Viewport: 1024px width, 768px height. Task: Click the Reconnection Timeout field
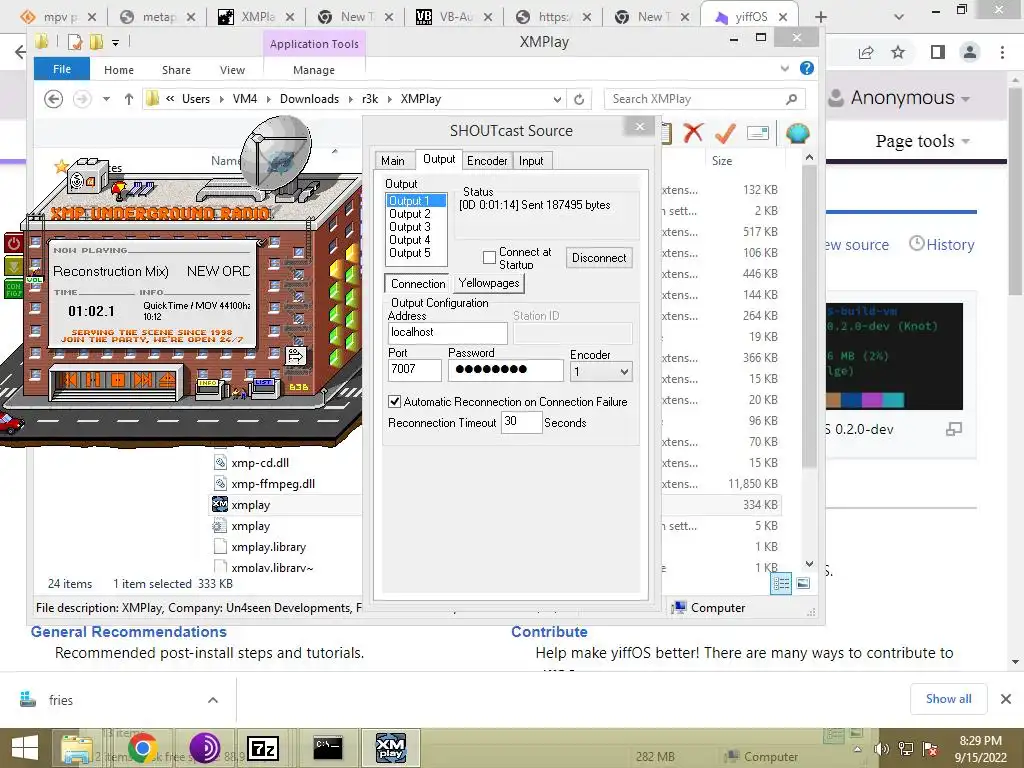coord(521,422)
